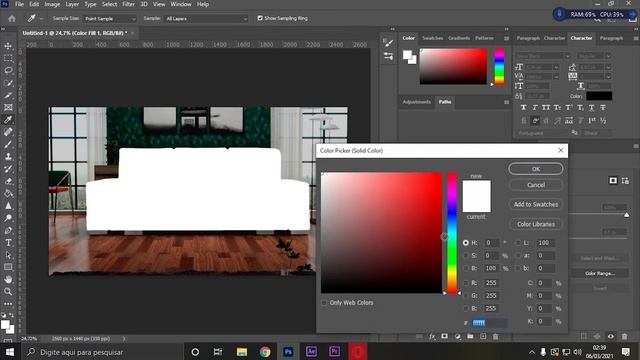Screen dimensions: 640x360
Task: Open the Color panel flyout menu
Action: pyautogui.click(x=507, y=38)
